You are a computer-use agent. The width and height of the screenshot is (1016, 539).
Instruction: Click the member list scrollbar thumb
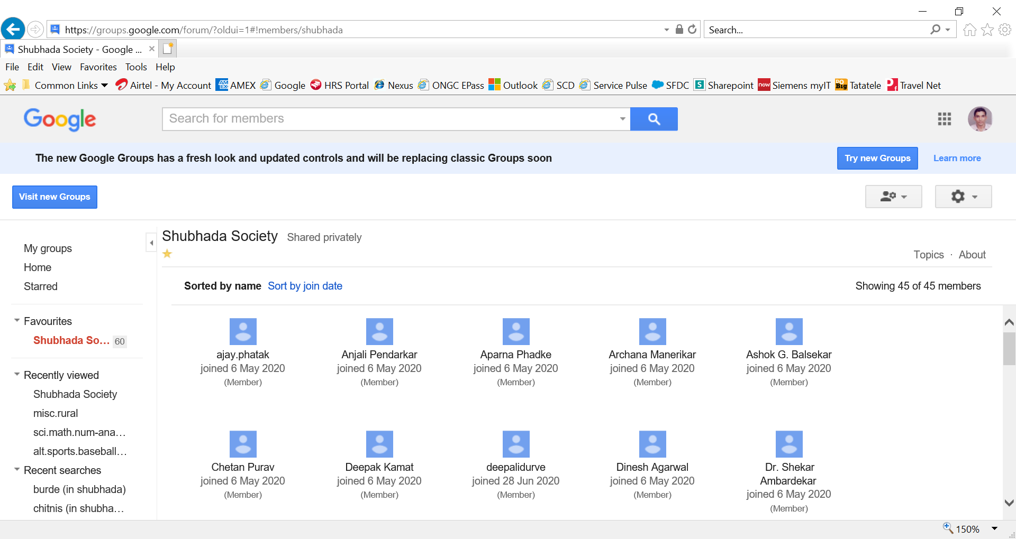pos(1009,349)
